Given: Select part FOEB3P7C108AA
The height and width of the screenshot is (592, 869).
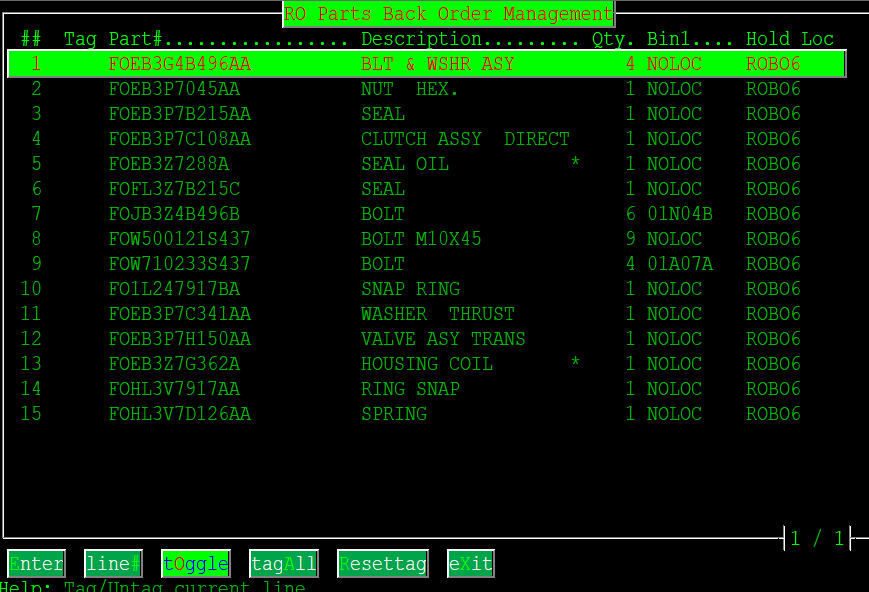Looking at the screenshot, I should (180, 139).
